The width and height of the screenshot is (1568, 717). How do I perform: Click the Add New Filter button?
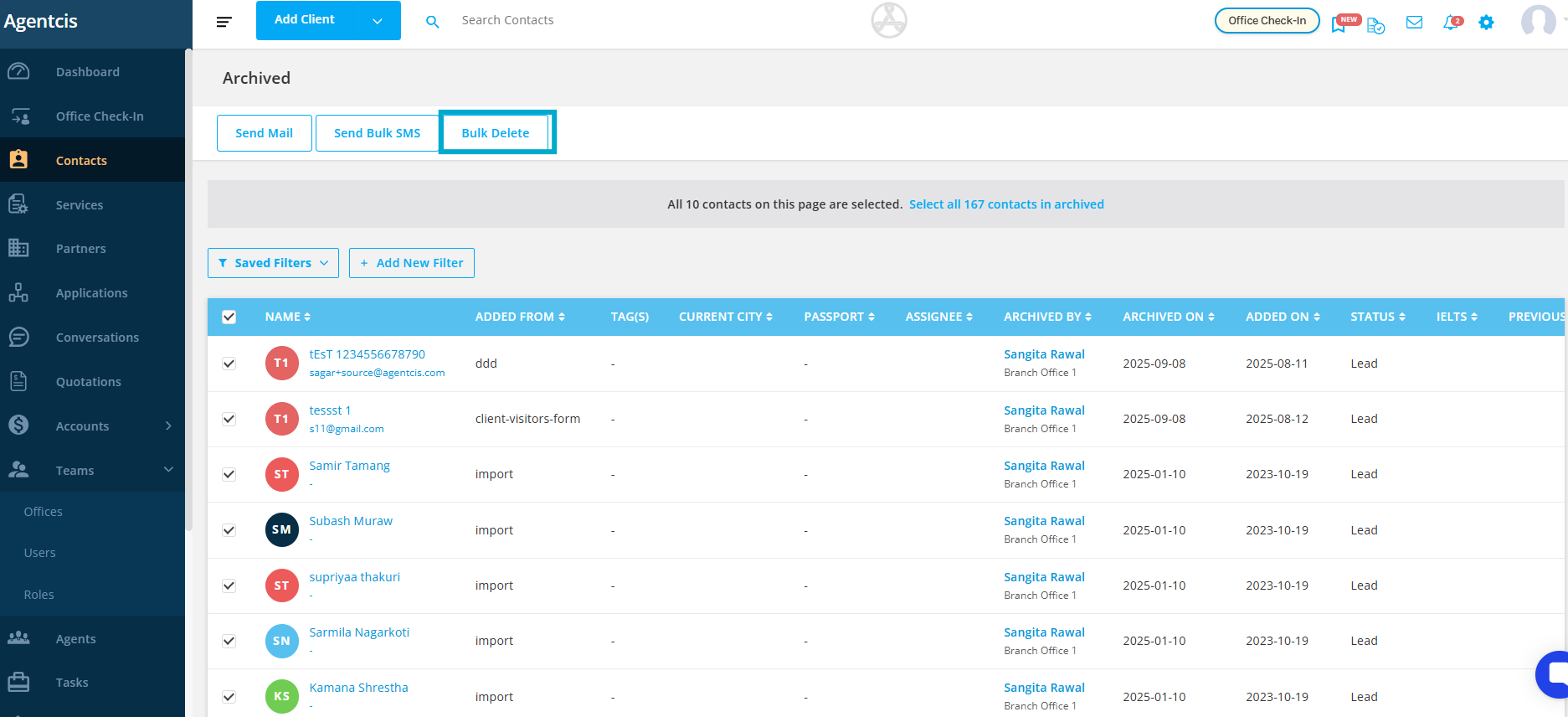(412, 263)
